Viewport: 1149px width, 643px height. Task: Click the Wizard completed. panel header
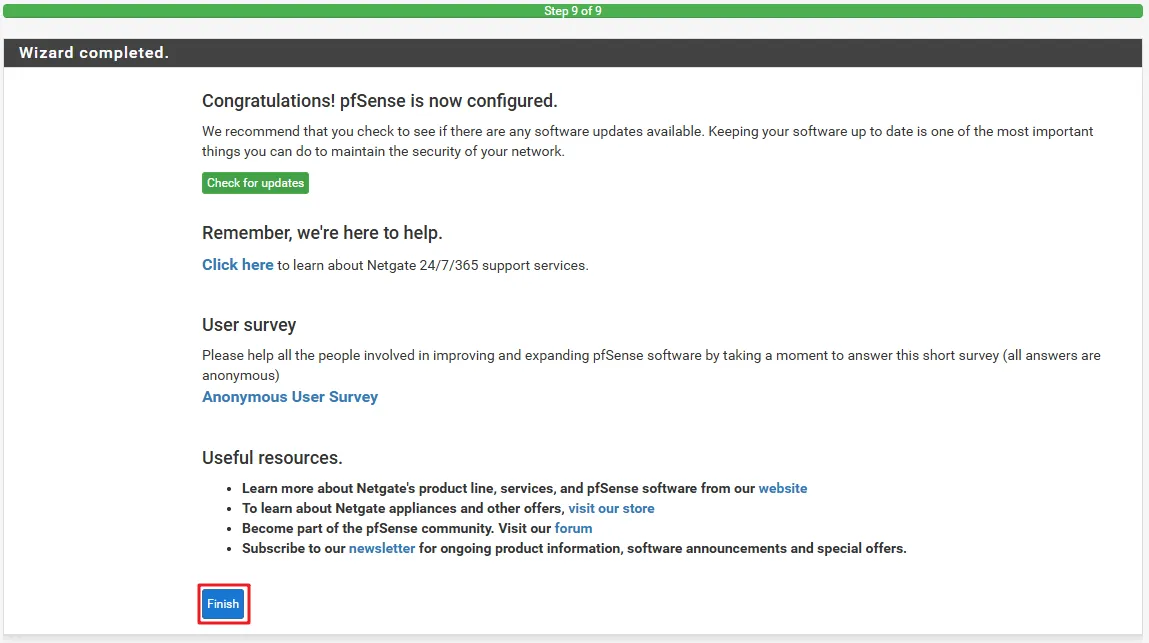[x=572, y=53]
